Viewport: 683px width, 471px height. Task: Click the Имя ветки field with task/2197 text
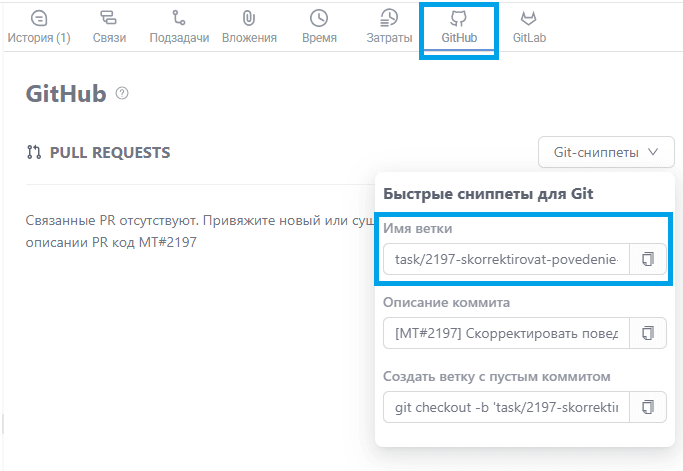click(506, 259)
